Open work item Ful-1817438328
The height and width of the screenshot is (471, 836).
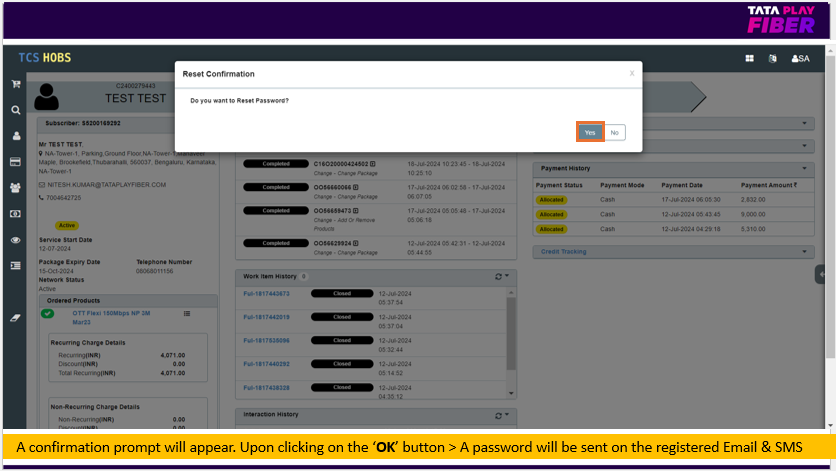(267, 388)
